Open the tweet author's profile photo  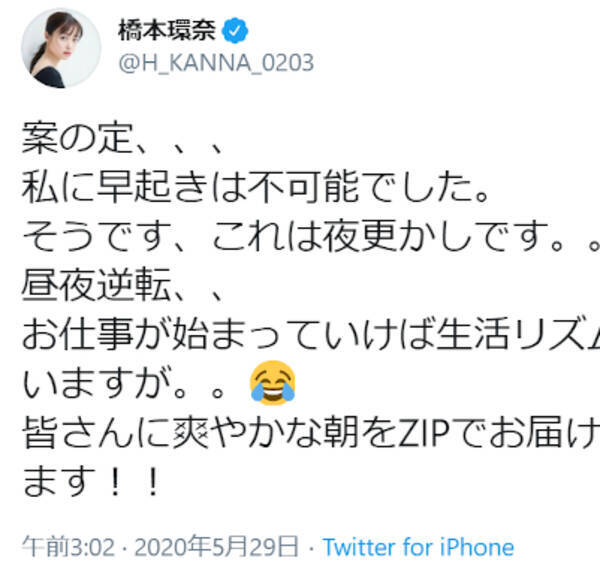tap(61, 49)
